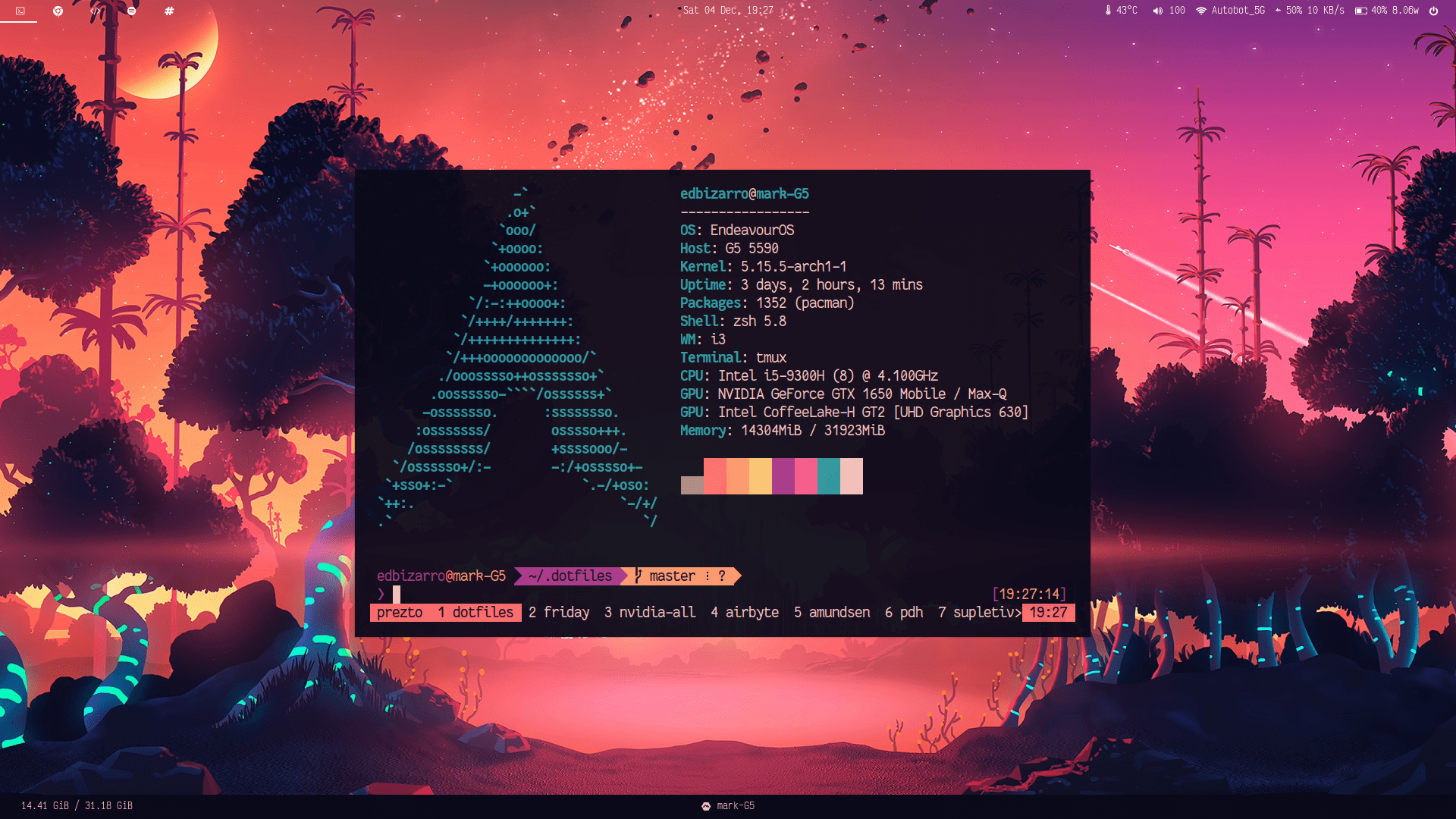This screenshot has height=819, width=1456.
Task: Open the Chrome browser workspace
Action: point(58,11)
